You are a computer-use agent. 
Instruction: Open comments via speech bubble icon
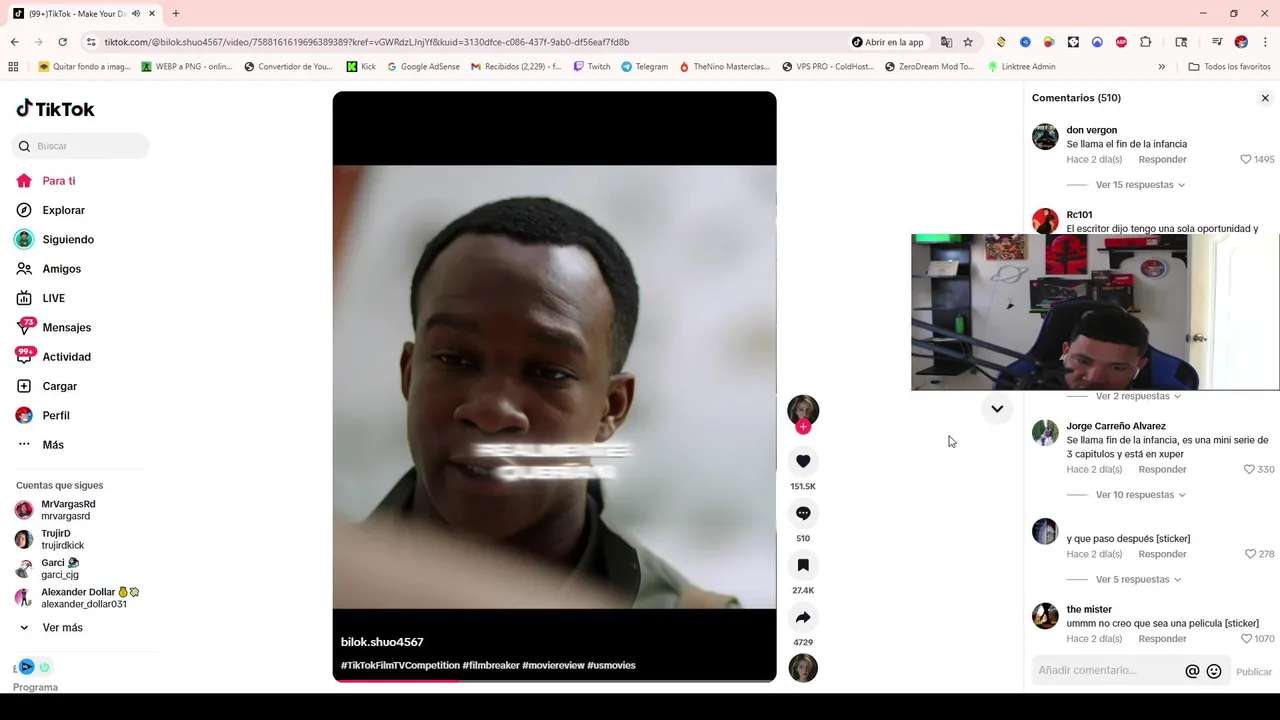coord(803,513)
